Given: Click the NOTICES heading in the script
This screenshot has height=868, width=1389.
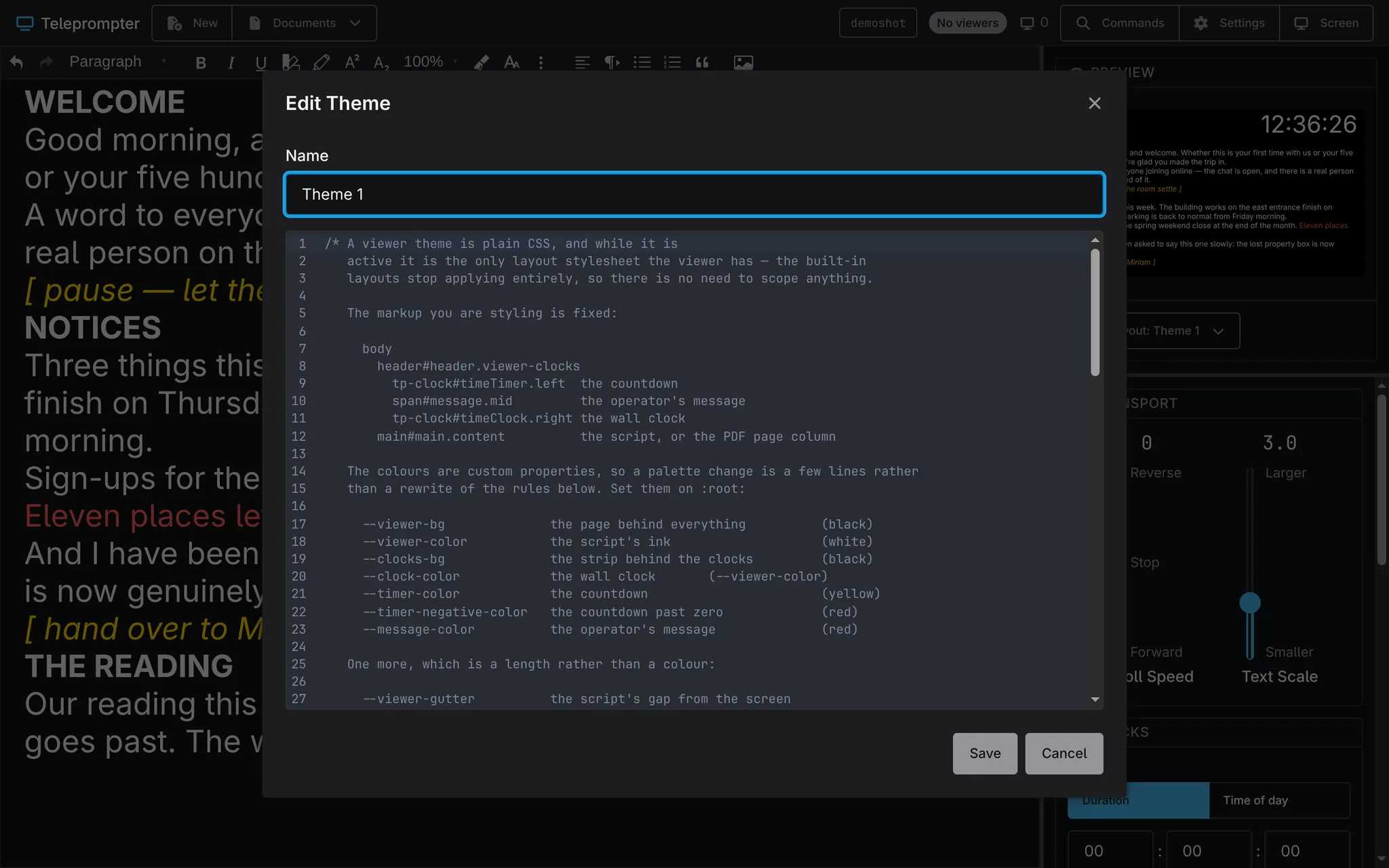Looking at the screenshot, I should click(x=93, y=328).
